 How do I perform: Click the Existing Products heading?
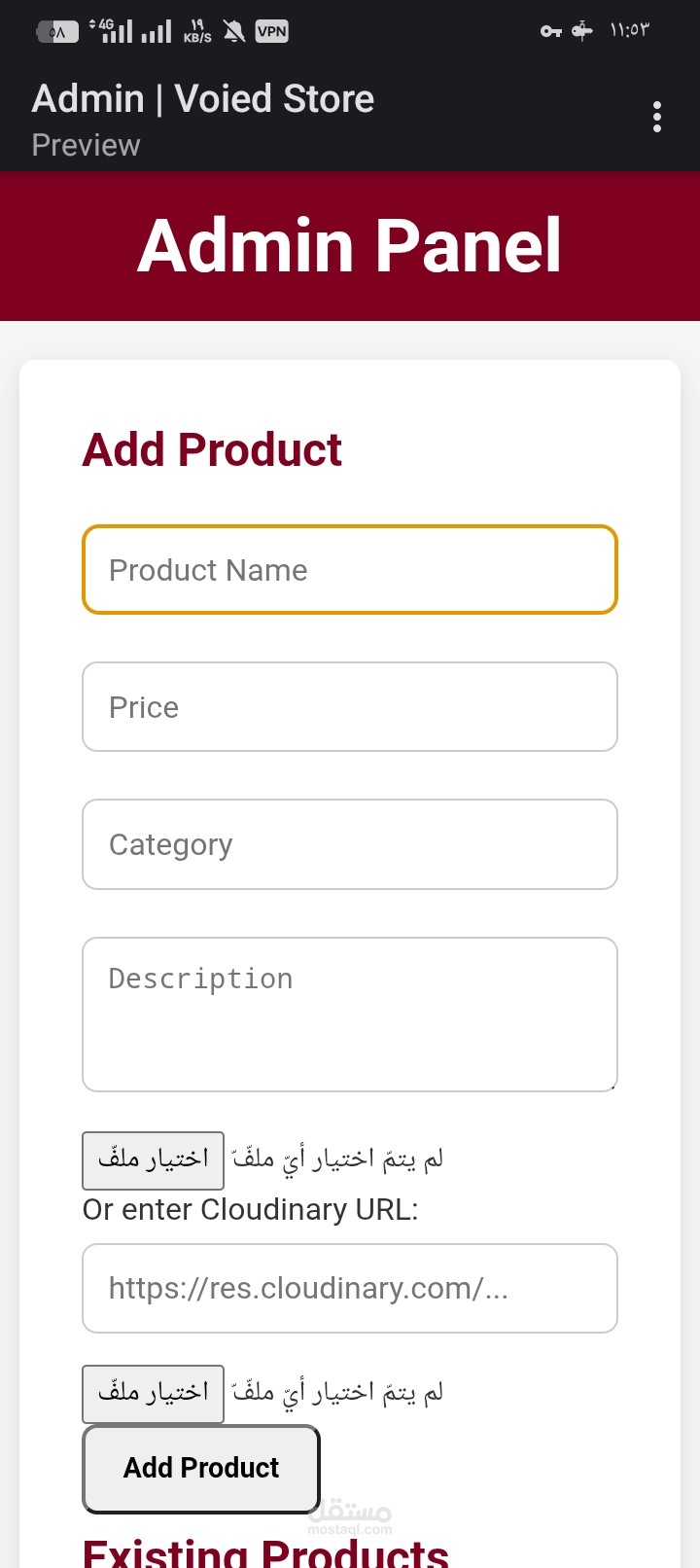(265, 1551)
